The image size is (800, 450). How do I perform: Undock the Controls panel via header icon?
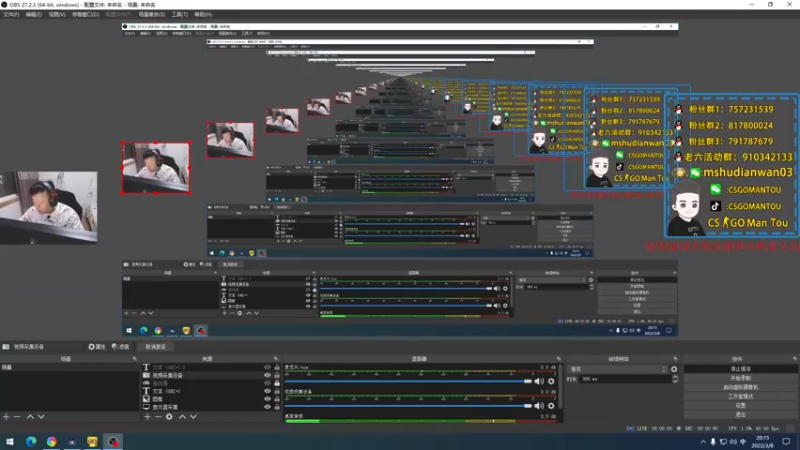point(794,359)
